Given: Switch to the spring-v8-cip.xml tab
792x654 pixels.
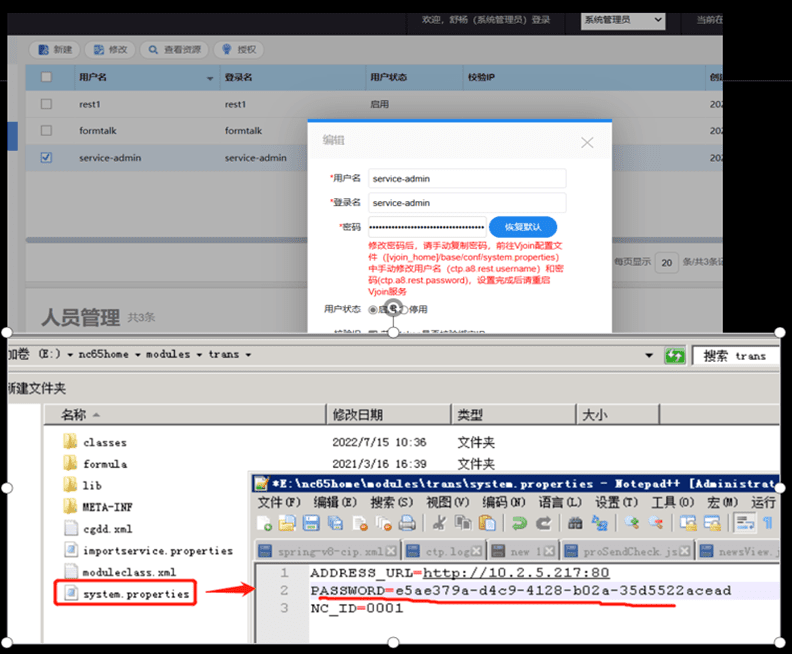Looking at the screenshot, I should (328, 551).
